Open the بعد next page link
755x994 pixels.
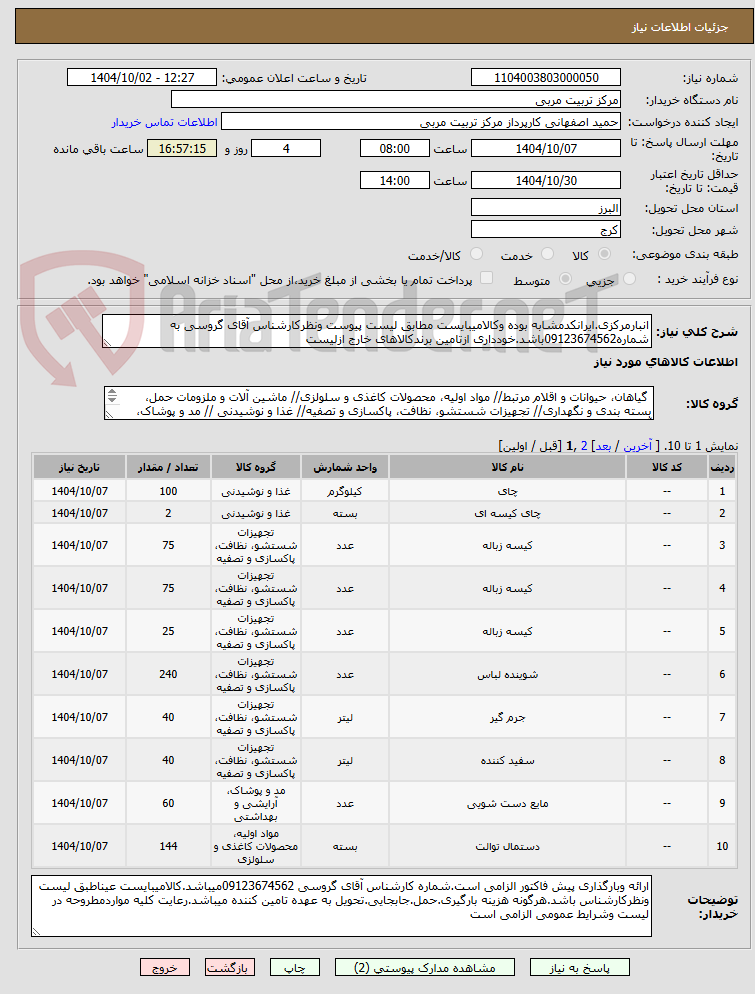pyautogui.click(x=603, y=446)
